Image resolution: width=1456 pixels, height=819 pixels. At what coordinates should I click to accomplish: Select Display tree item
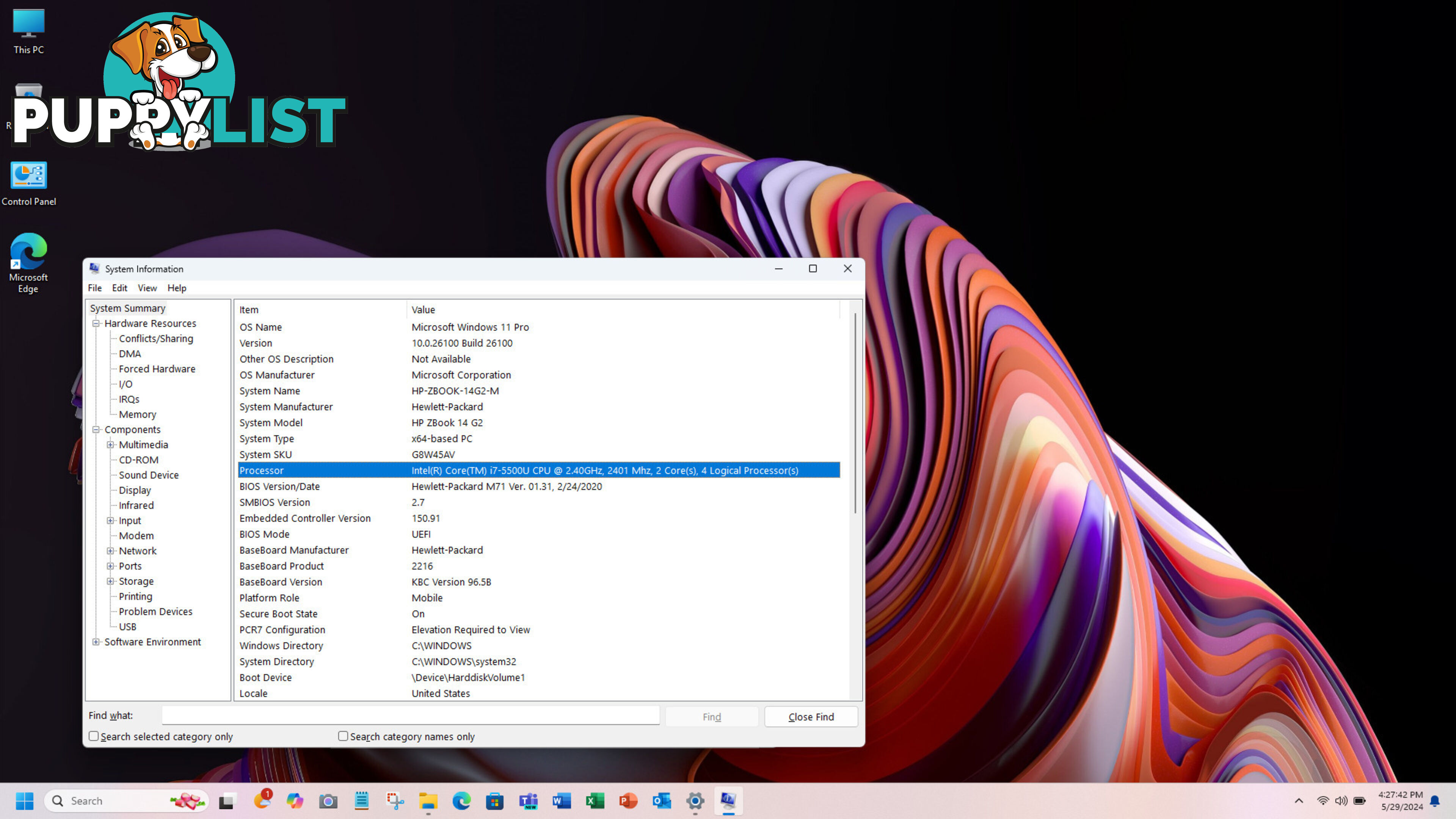[135, 490]
